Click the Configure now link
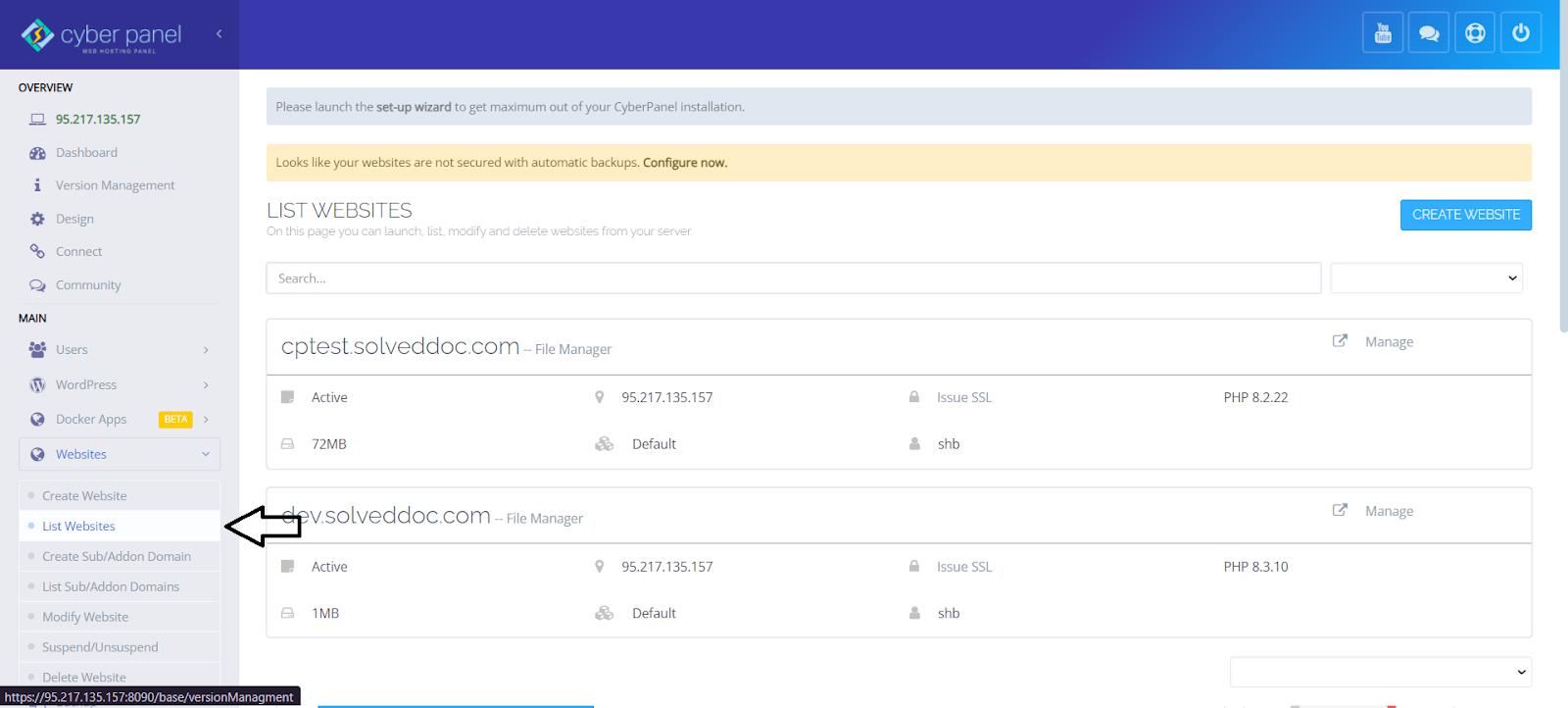The width and height of the screenshot is (1568, 708). coord(685,163)
